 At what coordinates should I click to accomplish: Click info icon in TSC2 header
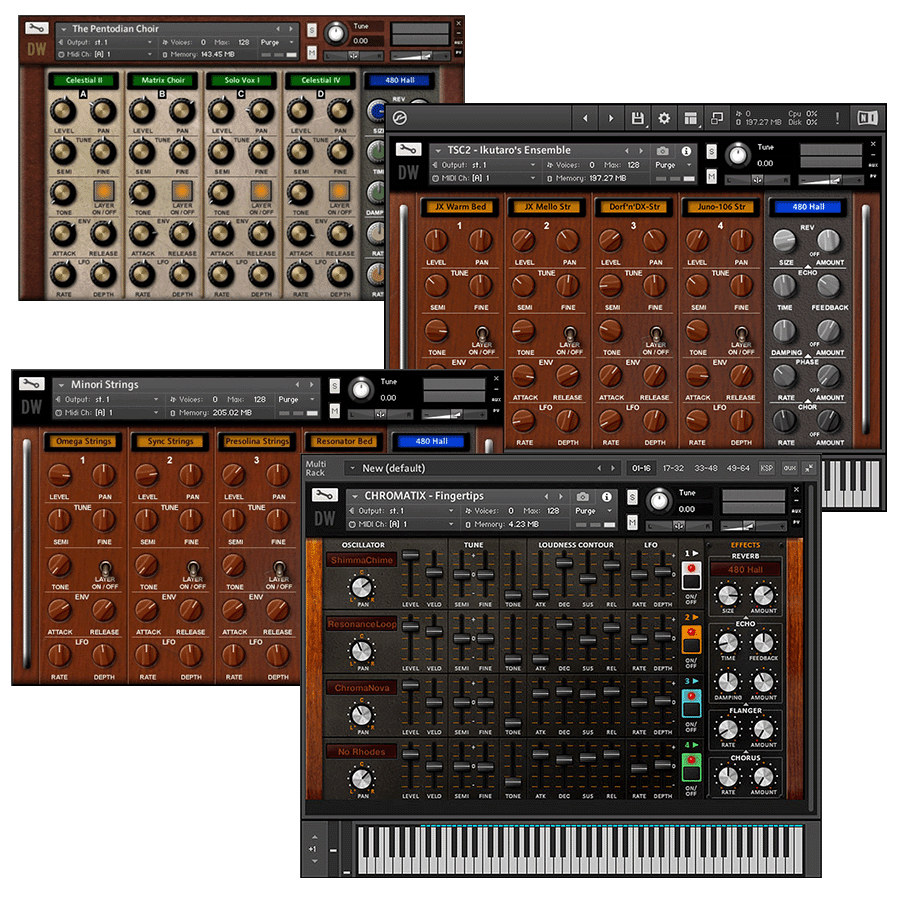tap(686, 151)
